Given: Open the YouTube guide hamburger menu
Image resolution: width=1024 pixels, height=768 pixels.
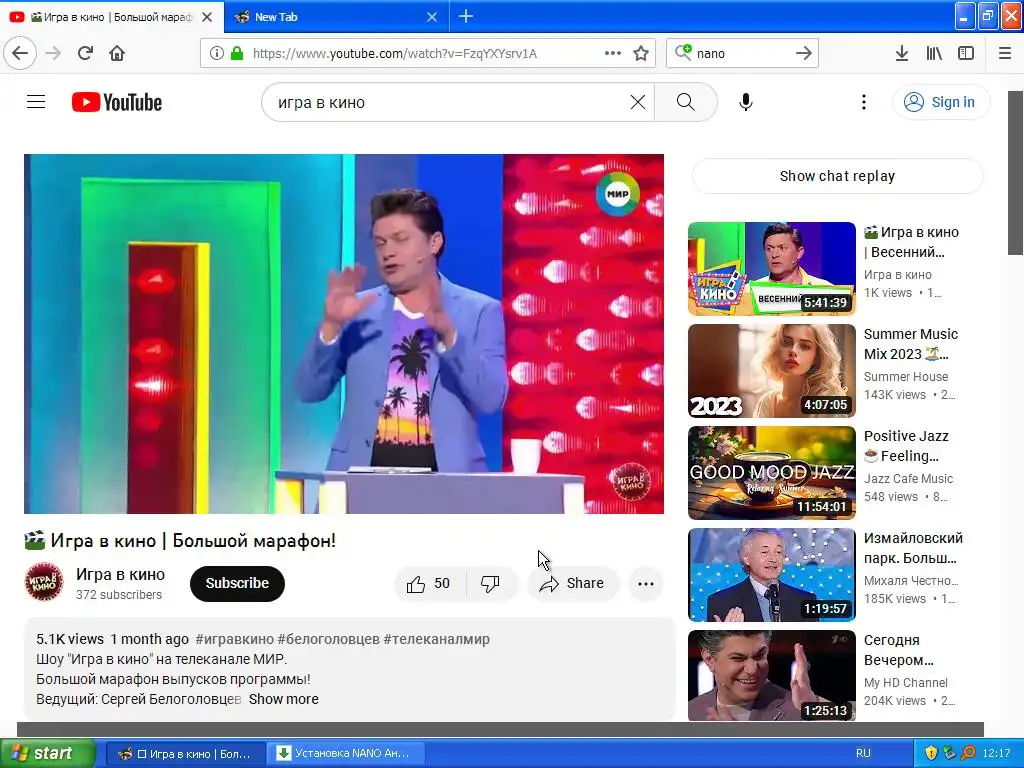Looking at the screenshot, I should click(36, 102).
